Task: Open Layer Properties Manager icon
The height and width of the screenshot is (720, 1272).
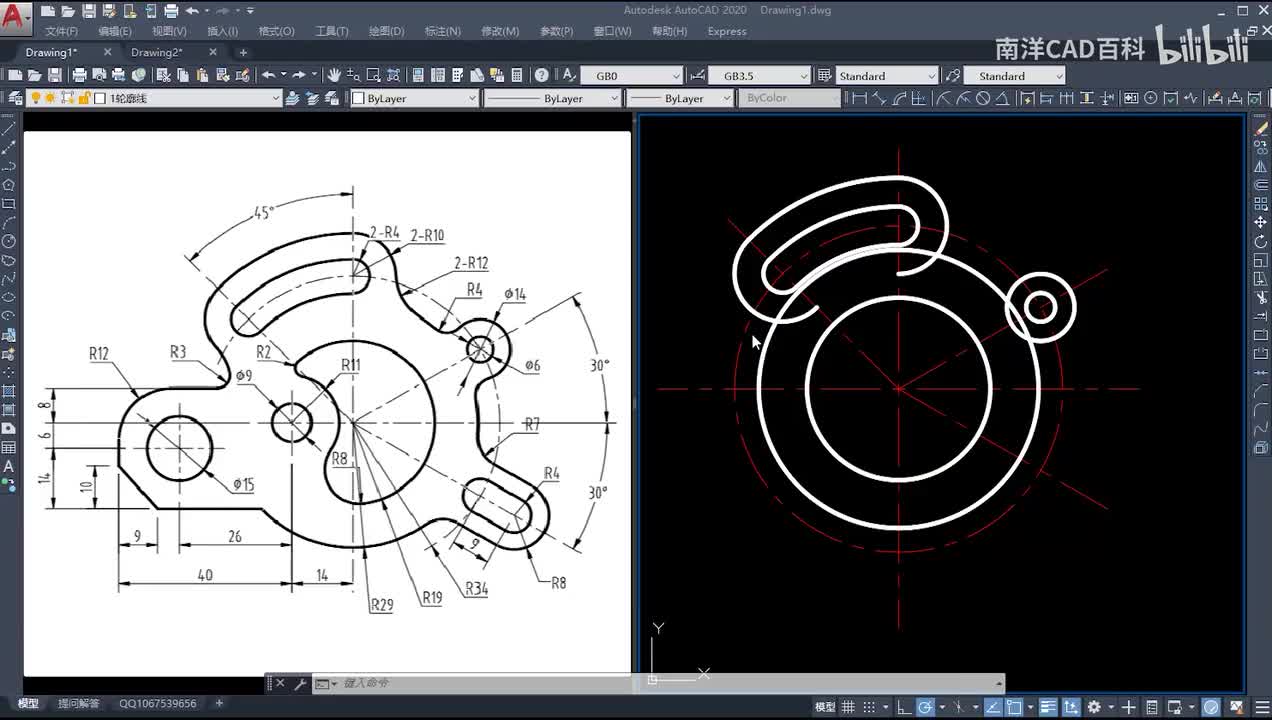Action: point(15,98)
